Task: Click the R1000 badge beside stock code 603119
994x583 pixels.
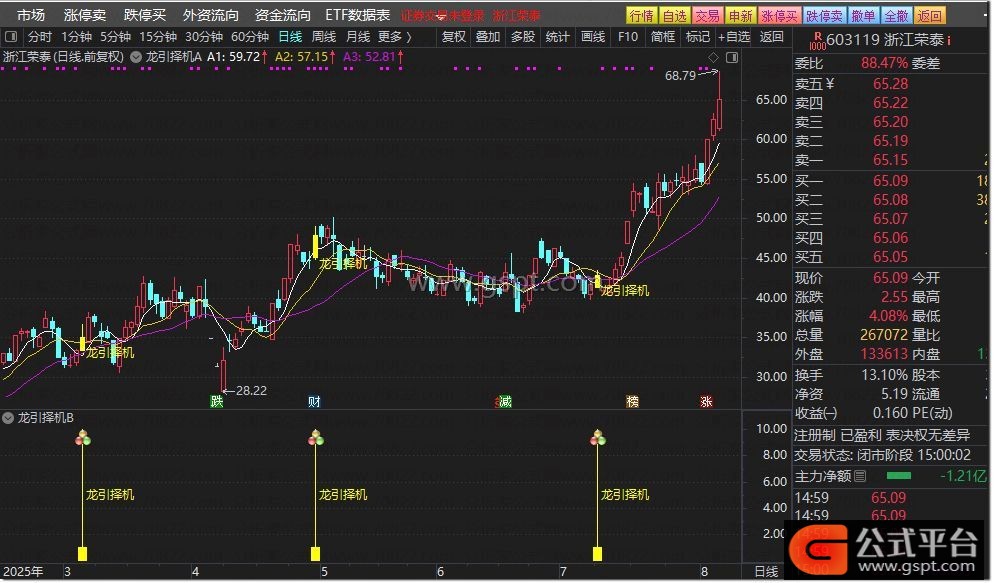Action: pyautogui.click(x=817, y=41)
